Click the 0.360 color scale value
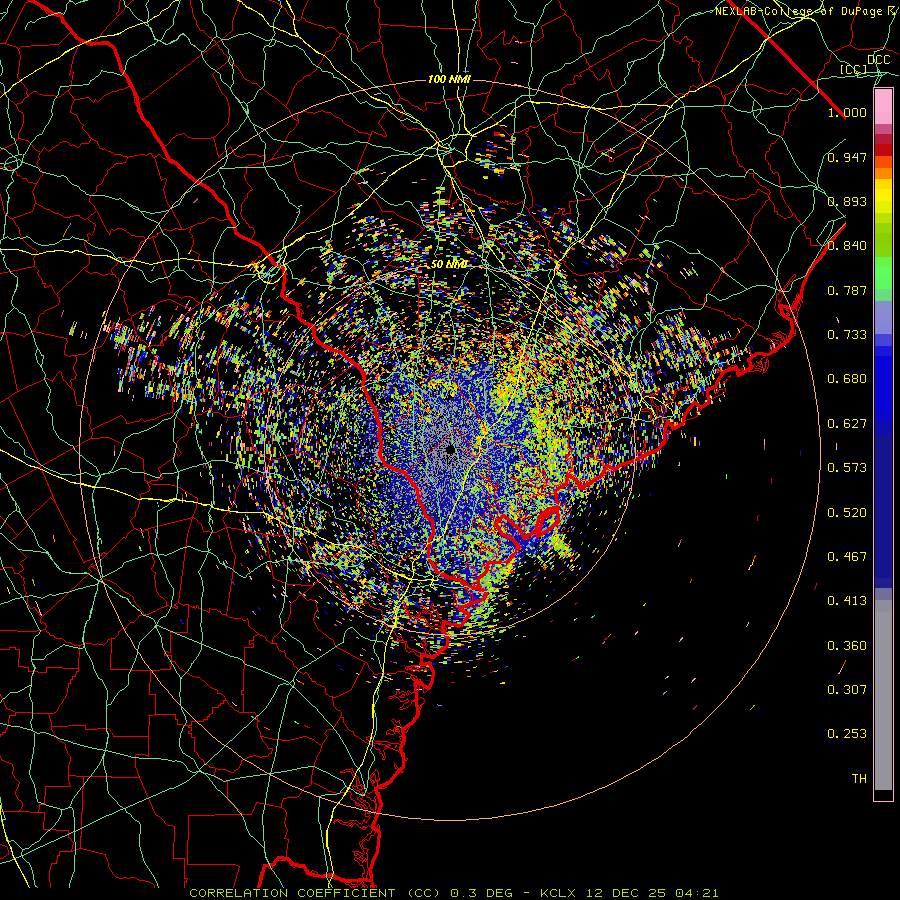 (847, 646)
